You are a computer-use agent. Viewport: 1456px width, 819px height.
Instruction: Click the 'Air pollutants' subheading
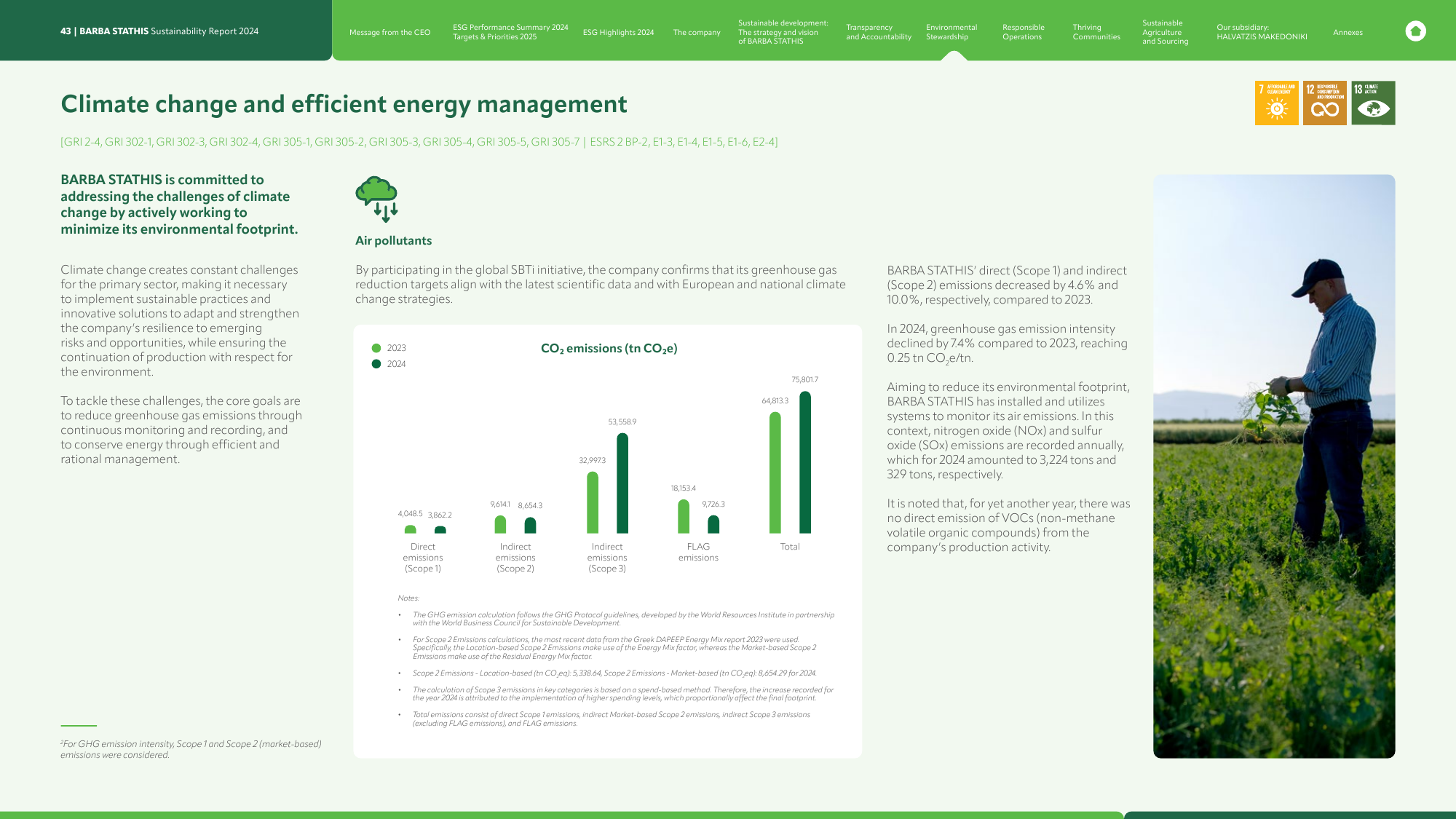pos(393,241)
